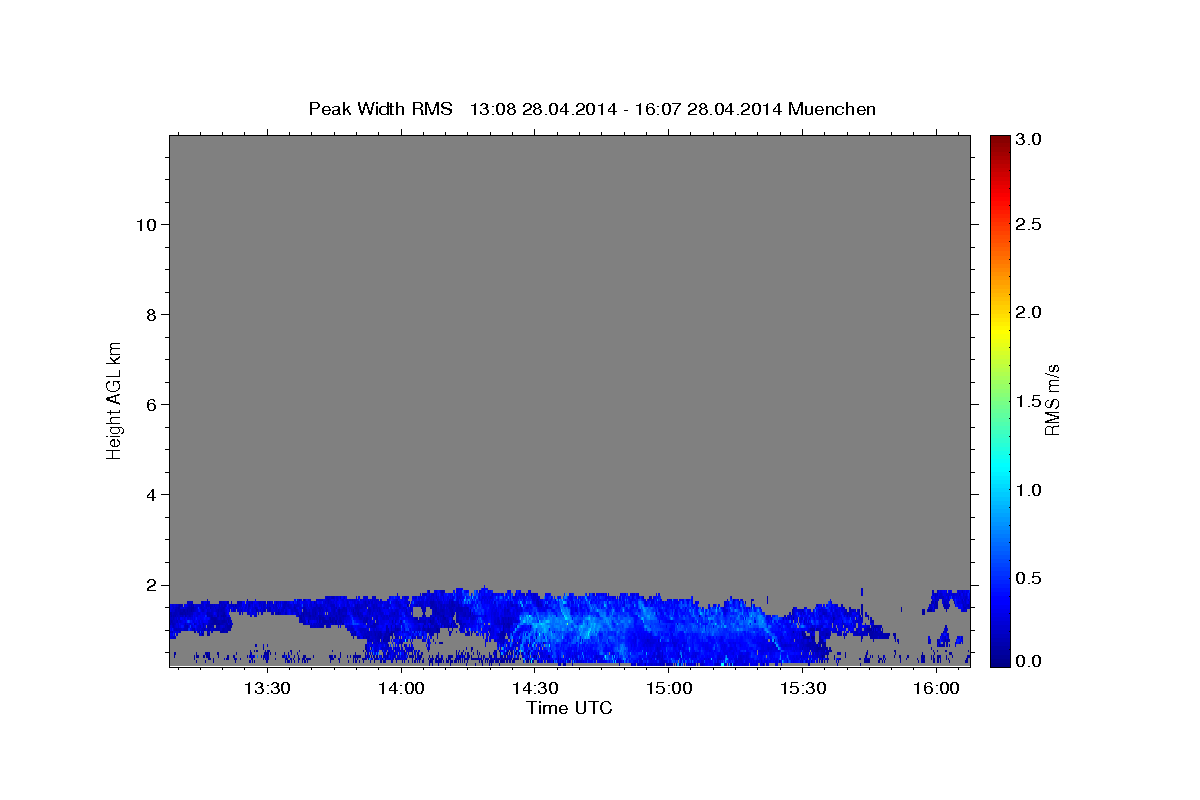This screenshot has width=1200, height=800.
Task: Click the '13:30' time tick label
Action: point(267,688)
